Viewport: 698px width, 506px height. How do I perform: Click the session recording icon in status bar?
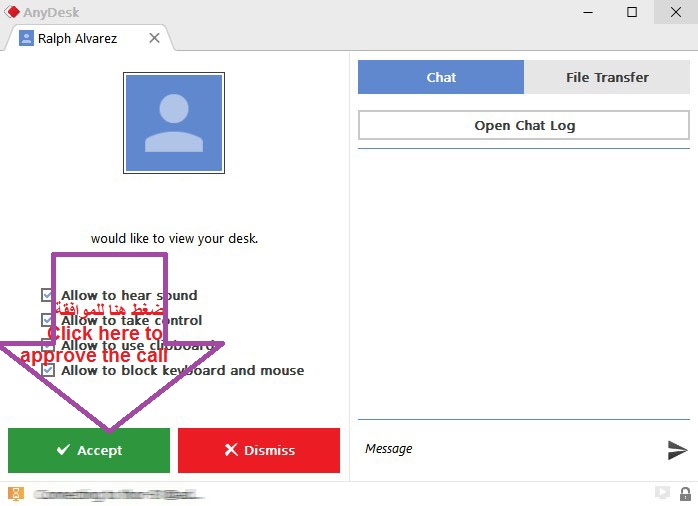pos(662,492)
